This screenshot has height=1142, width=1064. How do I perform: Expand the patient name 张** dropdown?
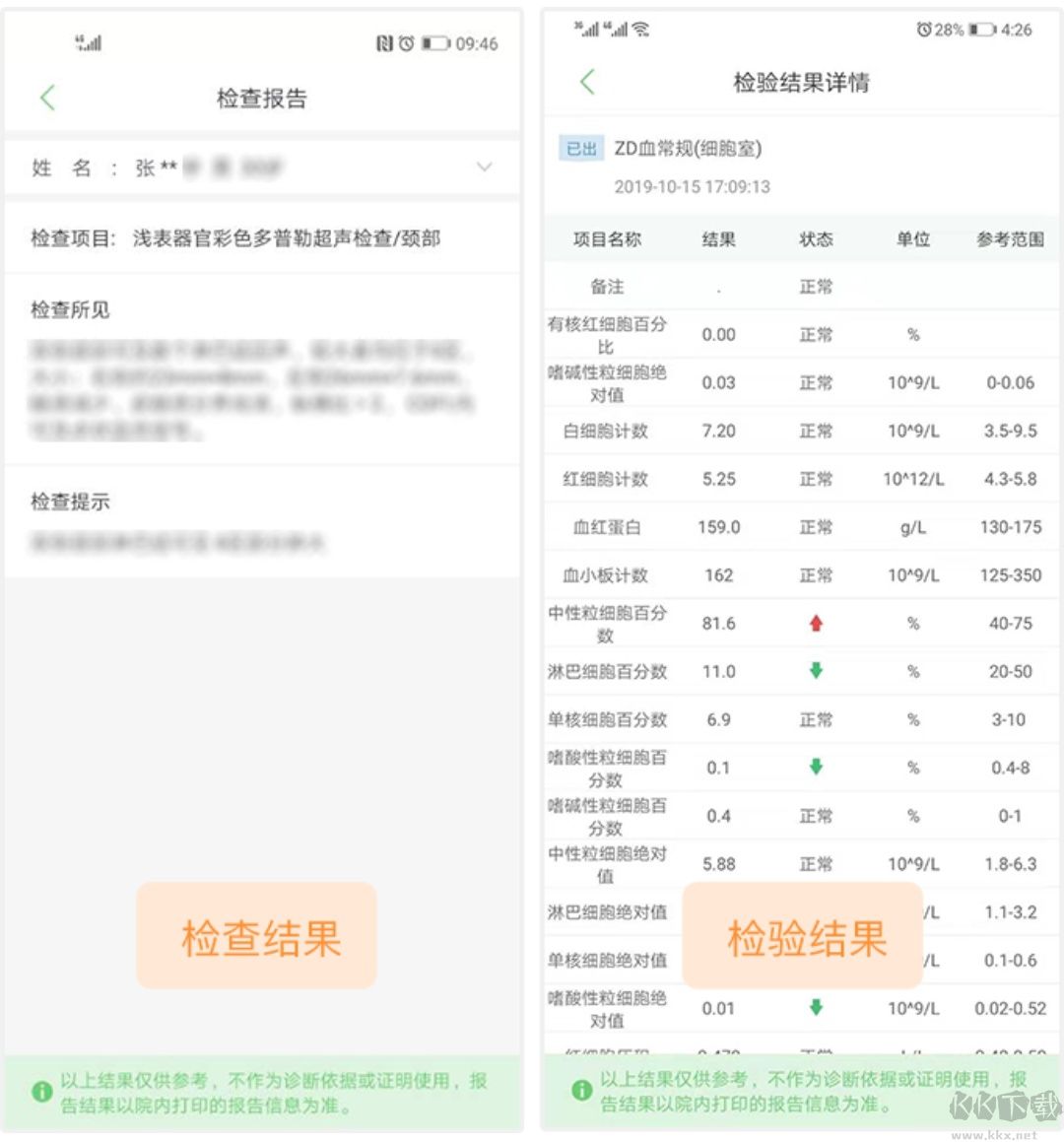point(484,168)
